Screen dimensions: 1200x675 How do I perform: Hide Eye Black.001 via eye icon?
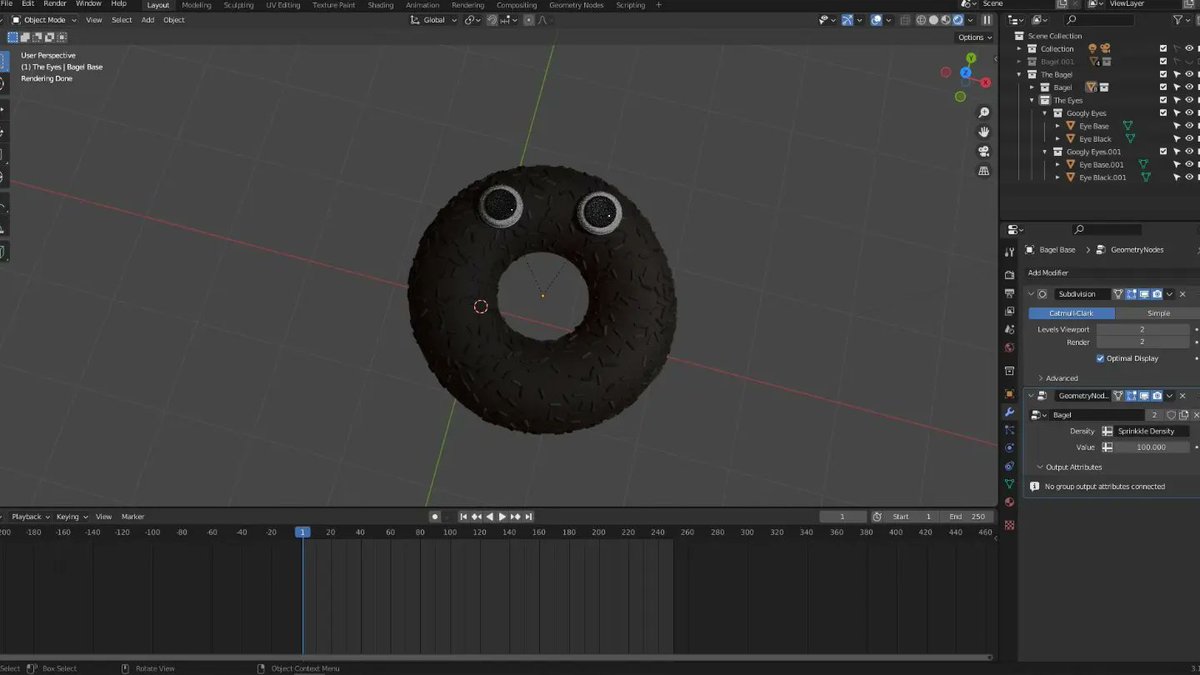(x=1189, y=177)
